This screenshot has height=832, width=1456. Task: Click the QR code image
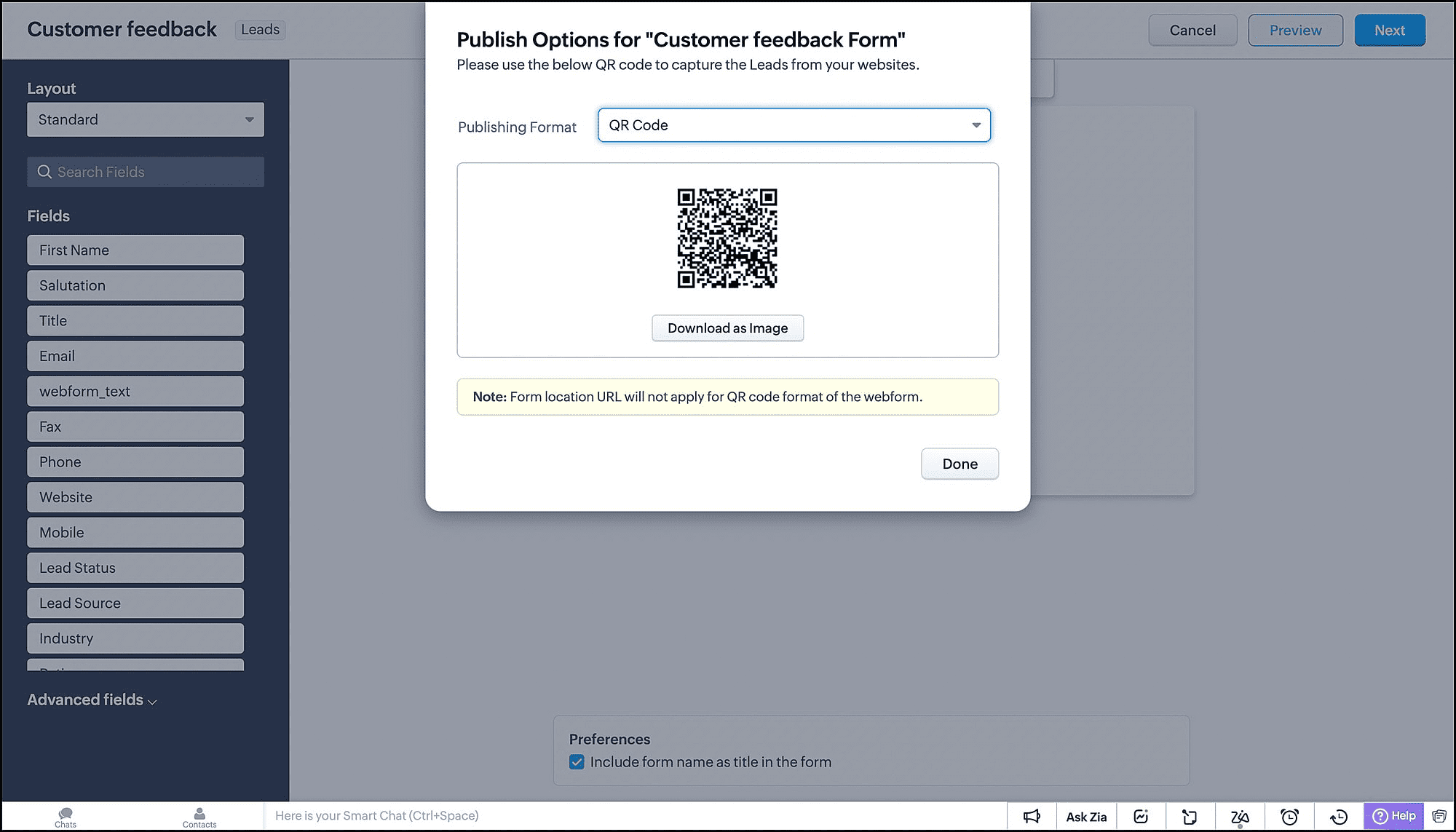click(727, 238)
